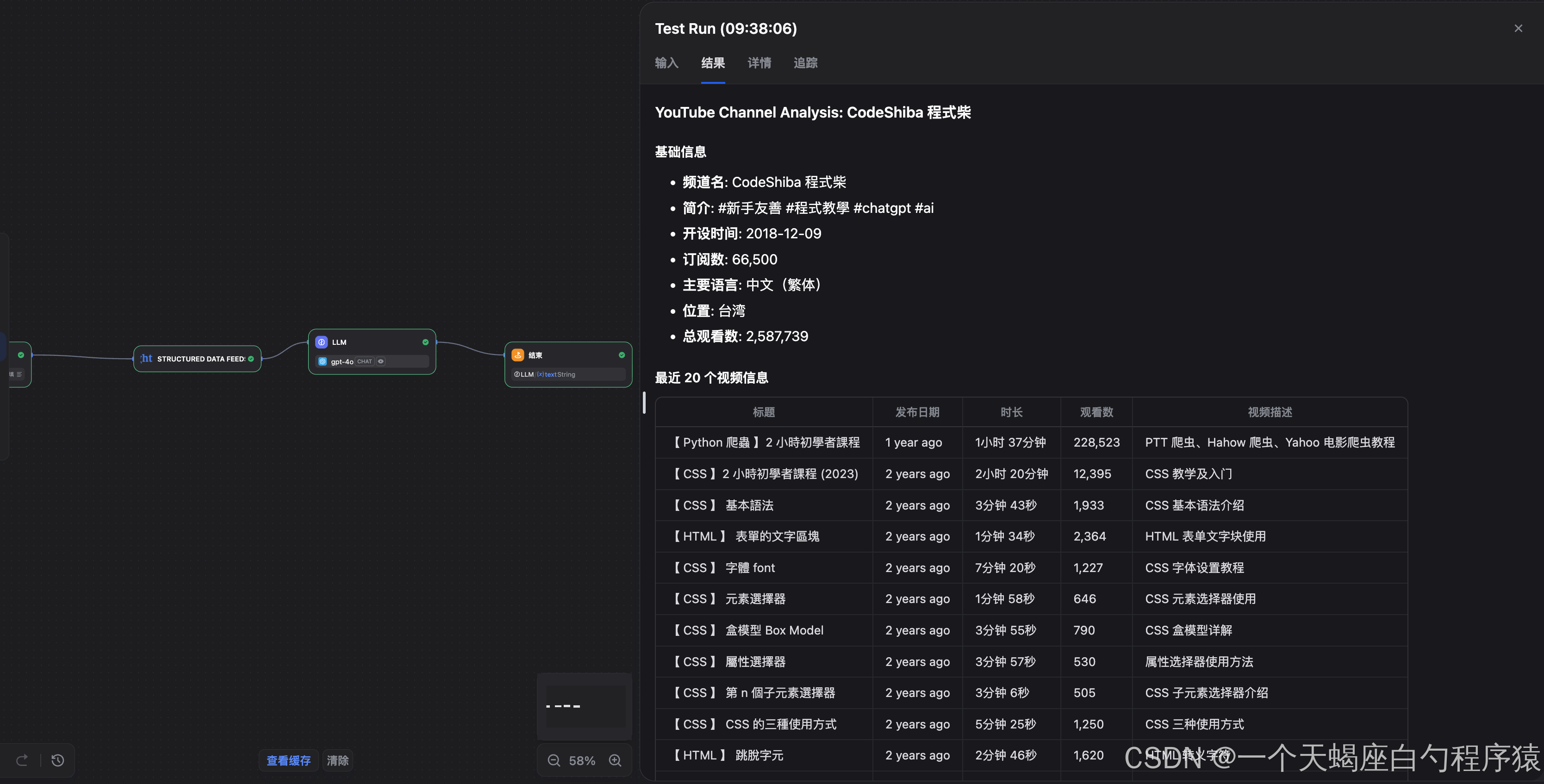Click the YouTube Channel Analysis heading

coord(813,112)
